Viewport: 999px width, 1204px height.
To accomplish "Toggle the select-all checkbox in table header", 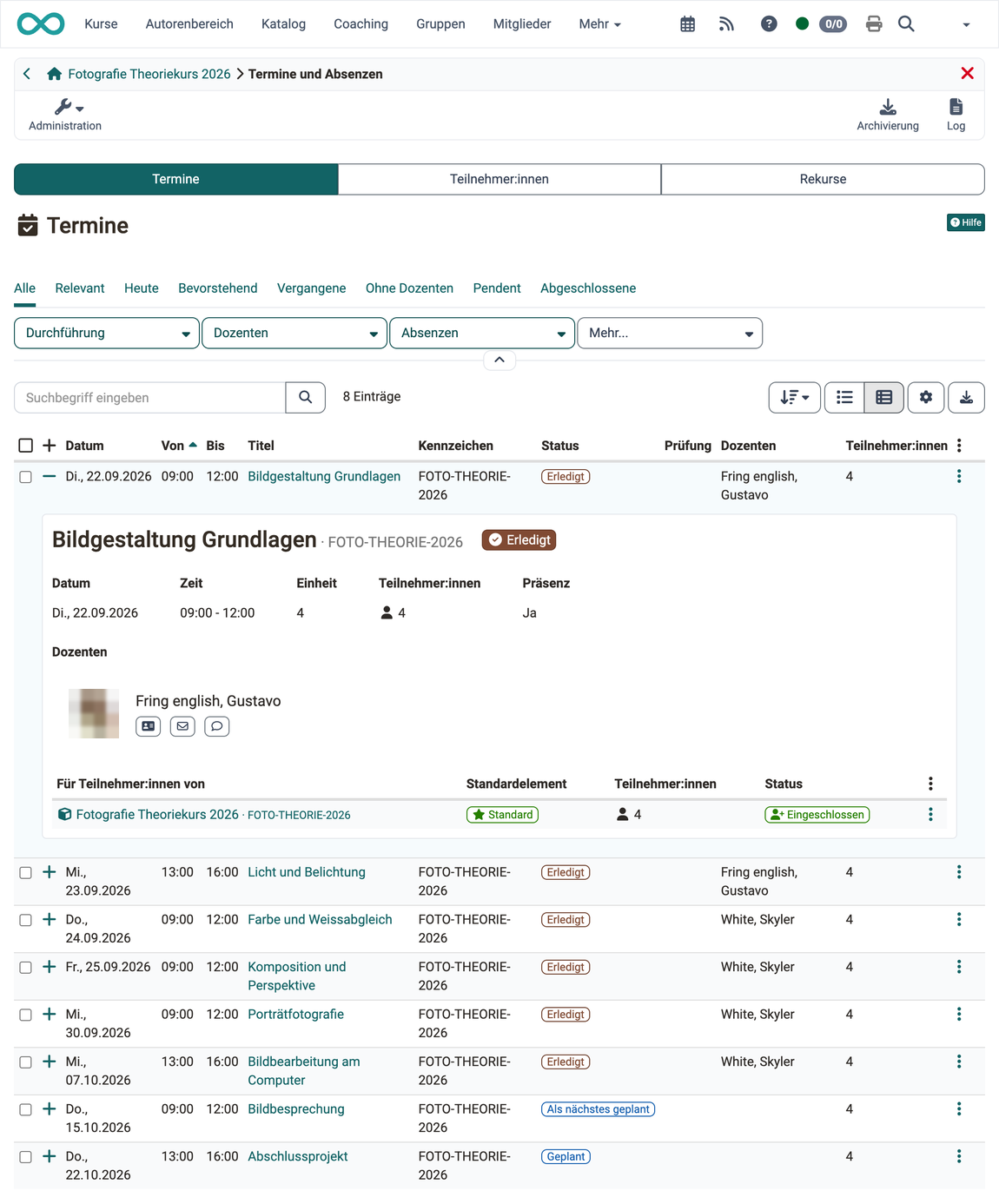I will [26, 446].
